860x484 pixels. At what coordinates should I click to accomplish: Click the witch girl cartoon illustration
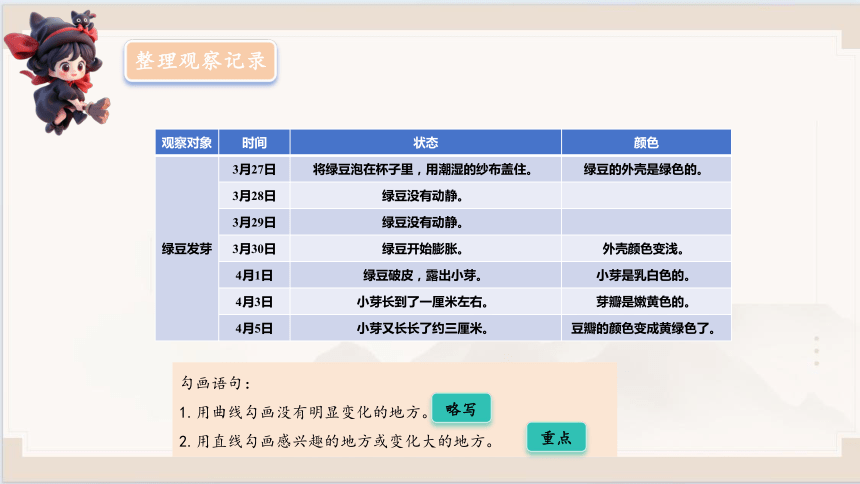pyautogui.click(x=57, y=72)
